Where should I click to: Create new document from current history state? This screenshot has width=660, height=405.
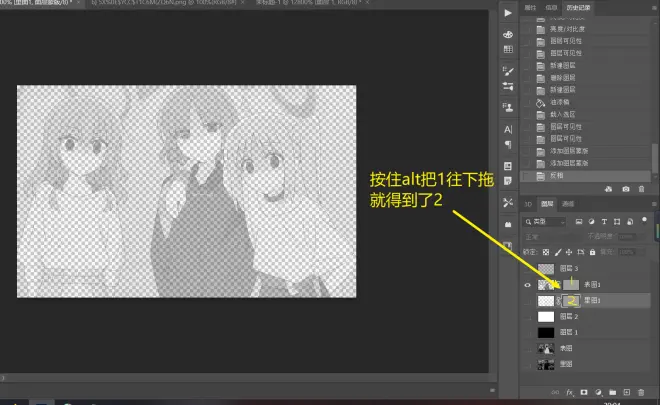point(609,189)
